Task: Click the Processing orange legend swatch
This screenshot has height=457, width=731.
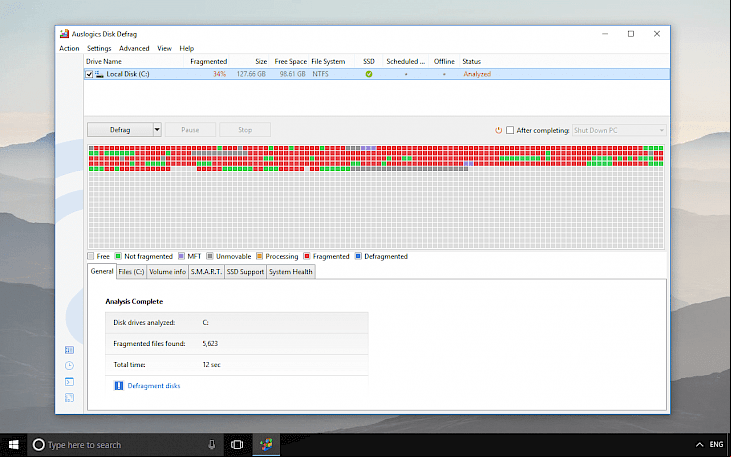Action: [x=260, y=256]
